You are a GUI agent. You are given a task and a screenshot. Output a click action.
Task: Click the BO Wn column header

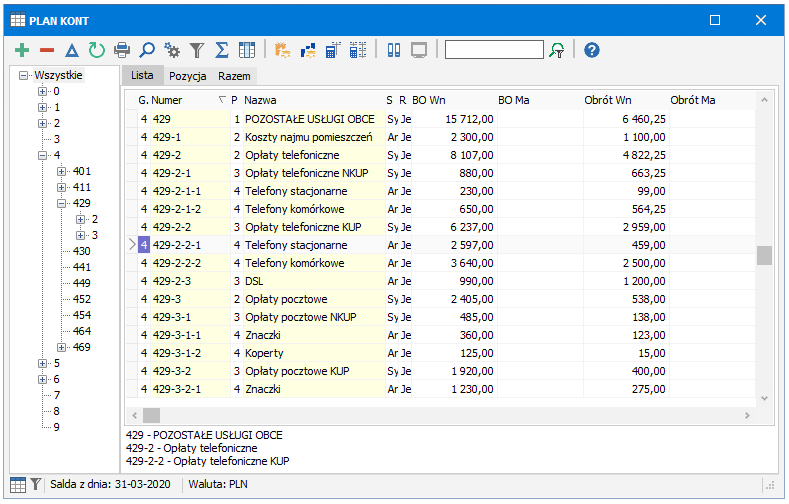click(454, 100)
